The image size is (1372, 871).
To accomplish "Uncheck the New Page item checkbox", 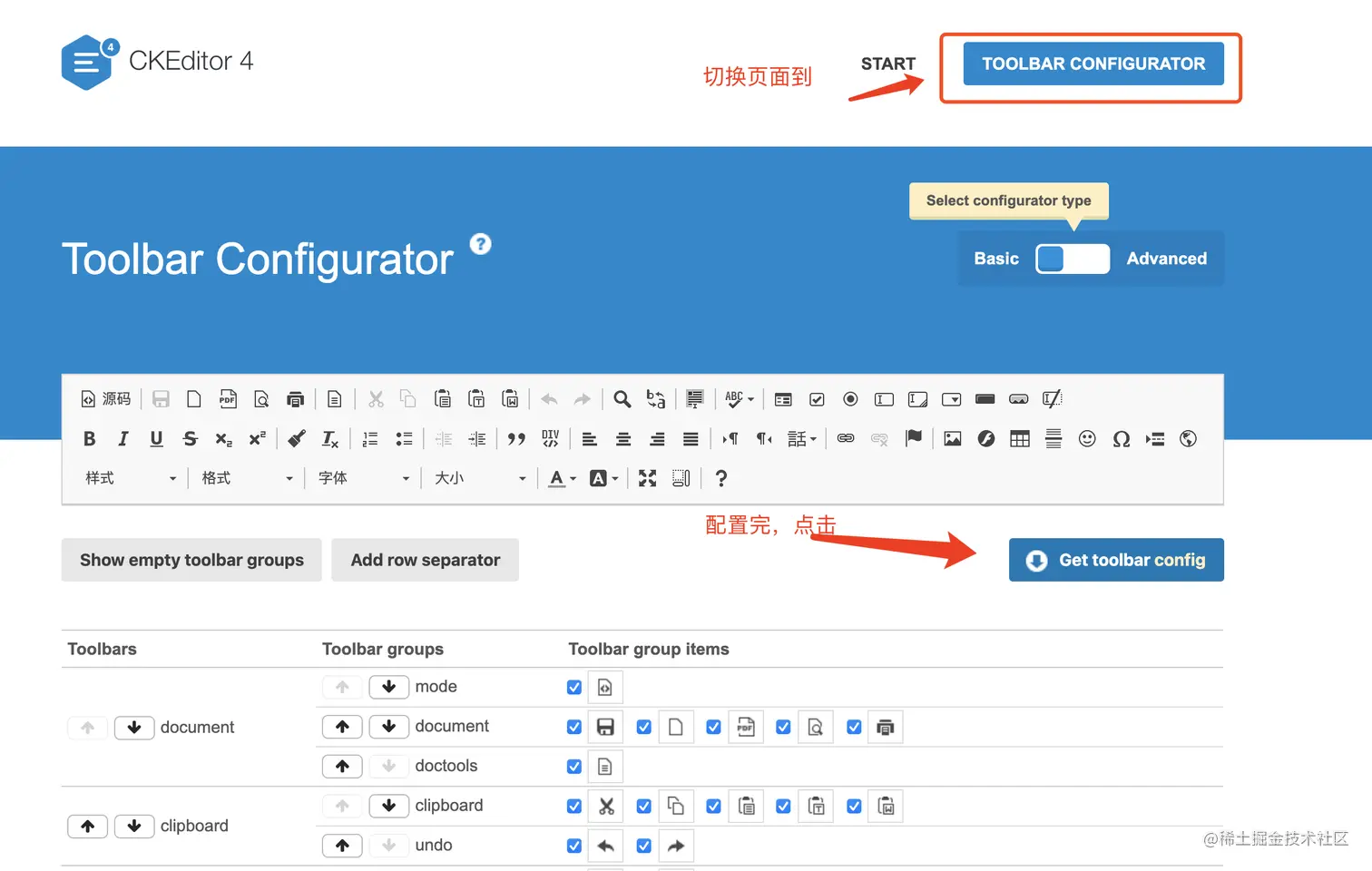I will tap(644, 727).
